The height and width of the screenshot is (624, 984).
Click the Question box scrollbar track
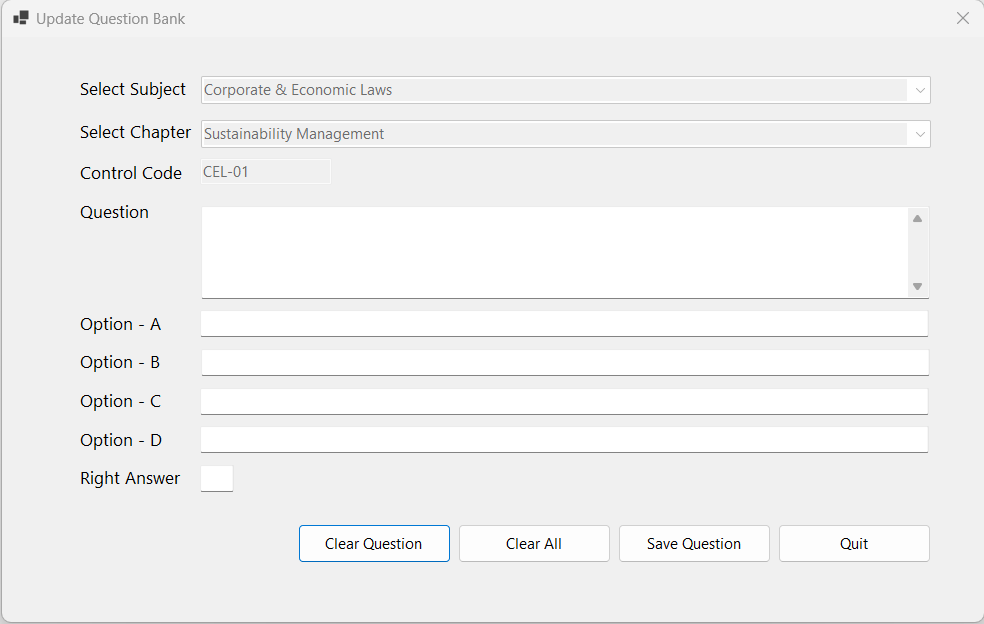[917, 252]
